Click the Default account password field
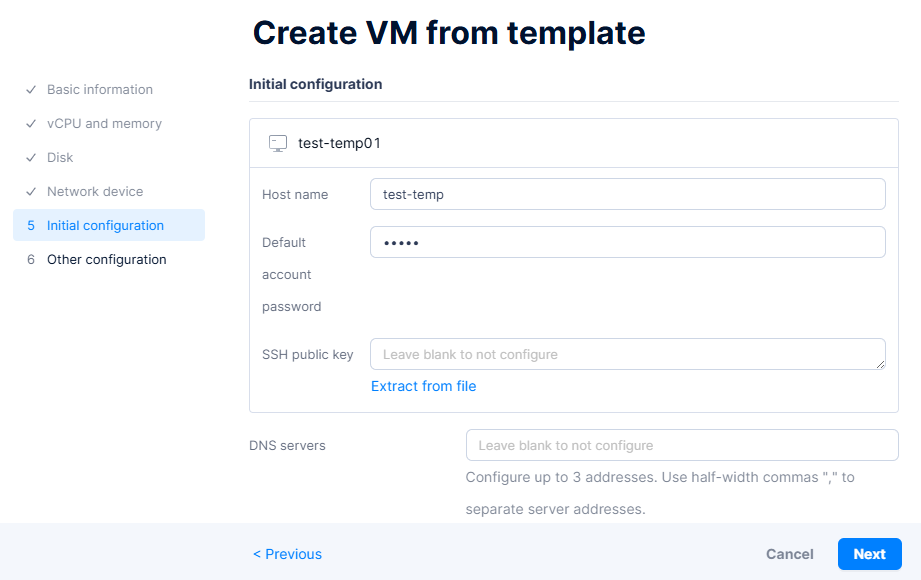This screenshot has height=580, width=921. 627,242
